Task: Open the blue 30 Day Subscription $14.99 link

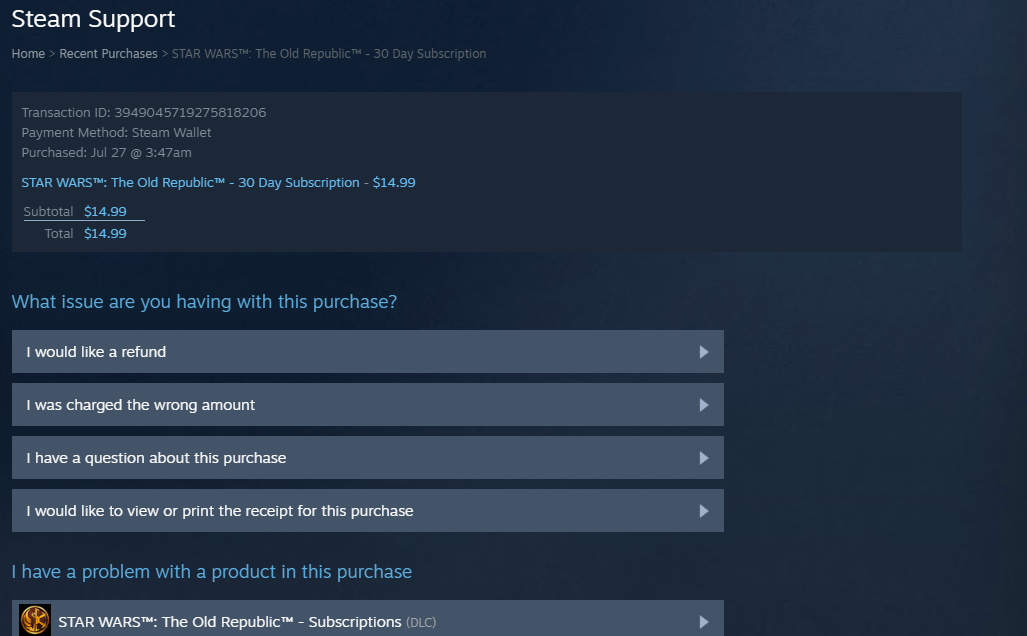Action: point(218,183)
